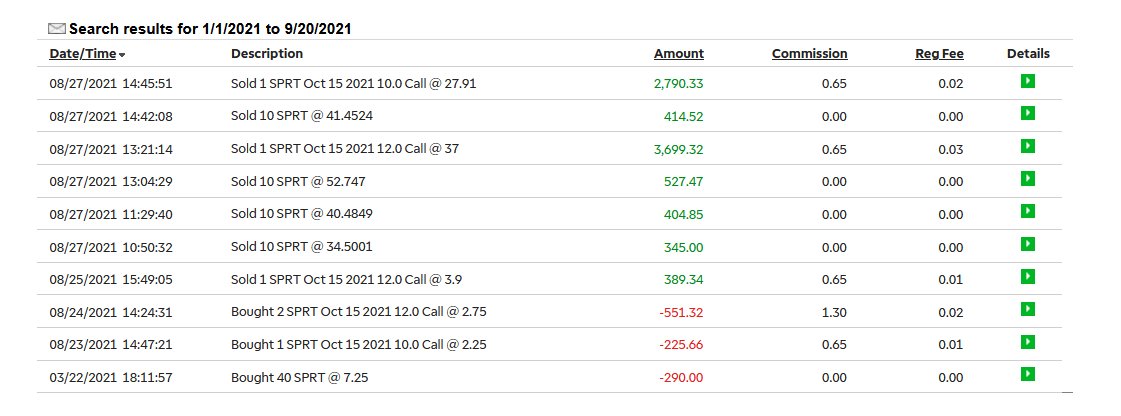The height and width of the screenshot is (416, 1121).
Task: Show details for Sold 10 SPRT @ 34.5001
Action: [1027, 244]
